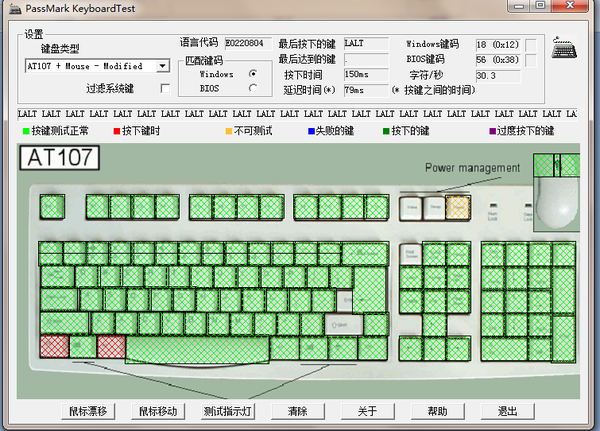Click the F5 key on the keyboard image
The height and width of the screenshot is (431, 600).
[x=201, y=207]
